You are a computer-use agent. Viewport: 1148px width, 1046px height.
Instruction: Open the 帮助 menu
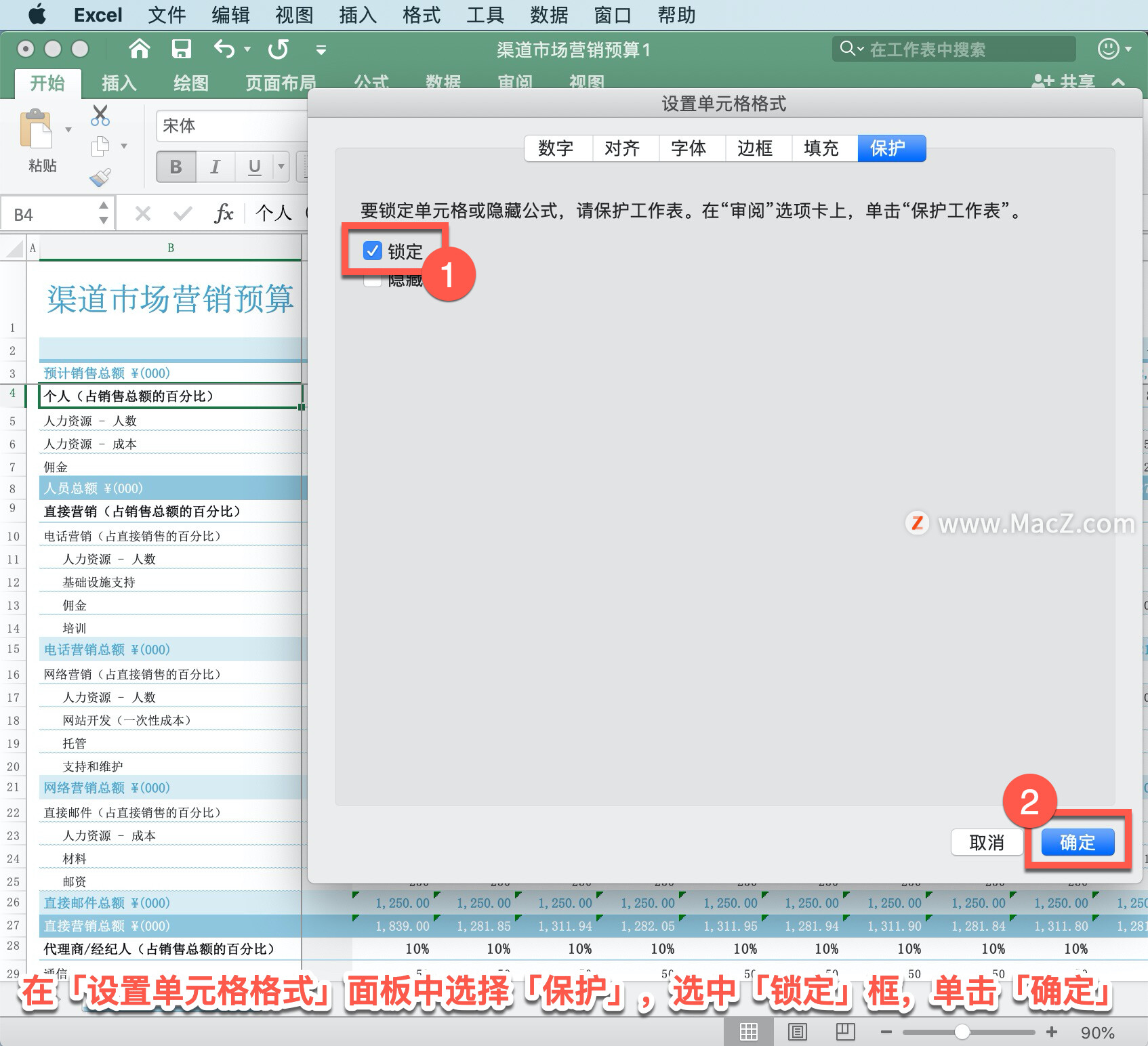(677, 15)
